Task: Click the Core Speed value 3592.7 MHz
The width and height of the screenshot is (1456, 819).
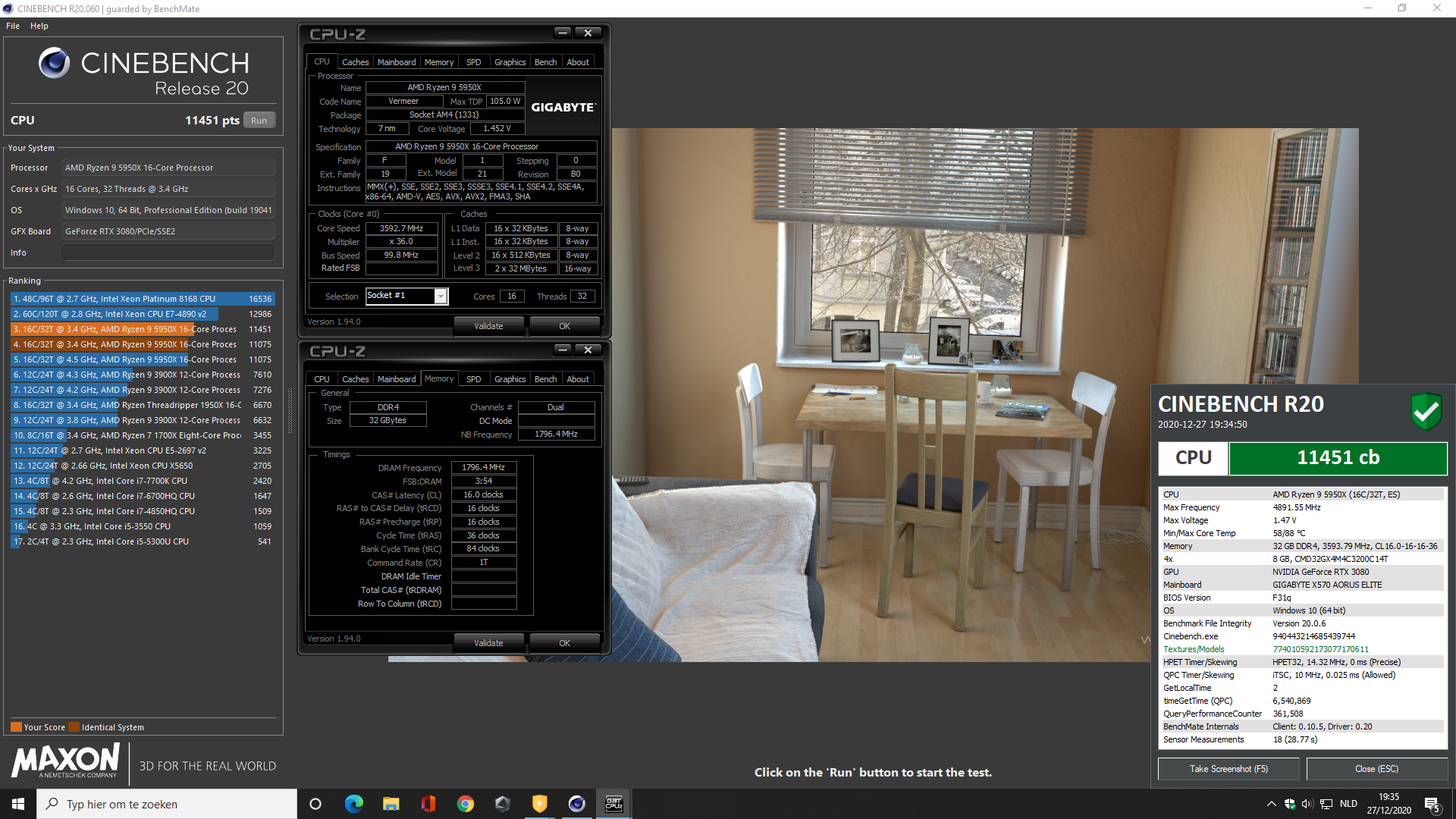Action: 402,228
